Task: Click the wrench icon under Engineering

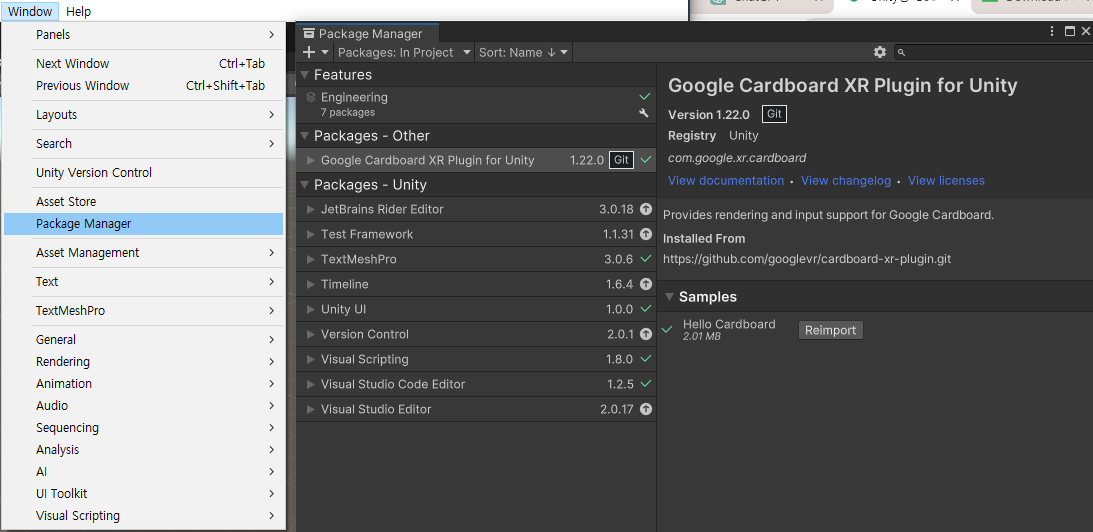Action: [644, 113]
